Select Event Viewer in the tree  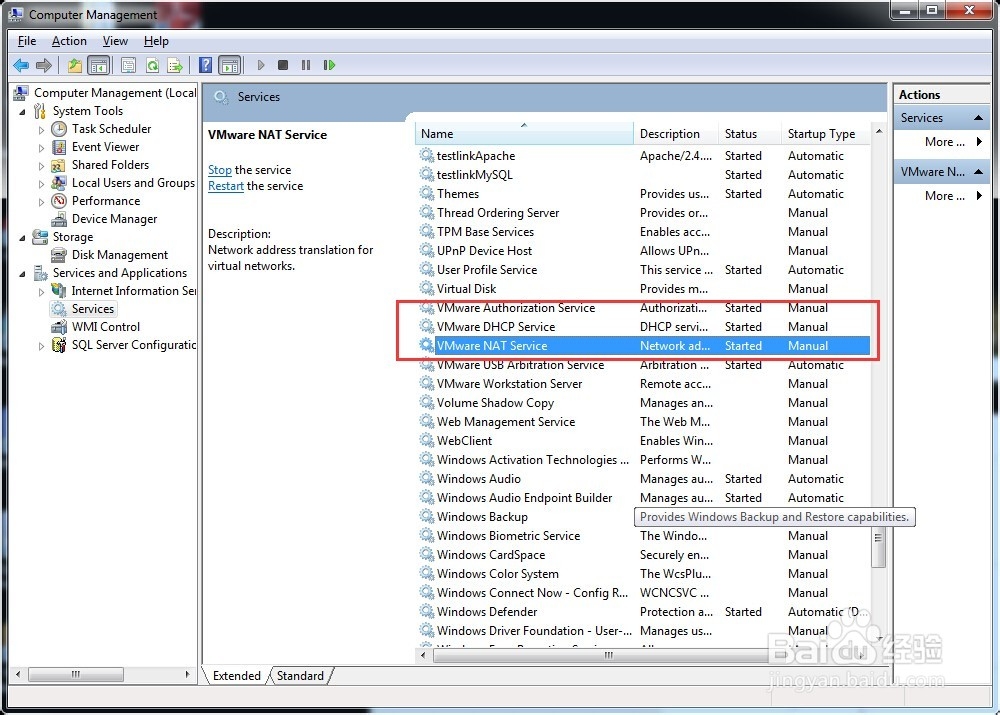pyautogui.click(x=105, y=147)
